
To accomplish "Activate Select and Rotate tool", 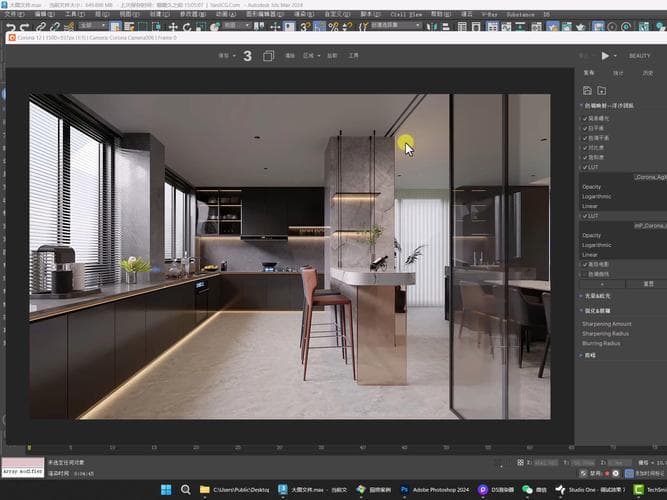I will click(x=187, y=27).
